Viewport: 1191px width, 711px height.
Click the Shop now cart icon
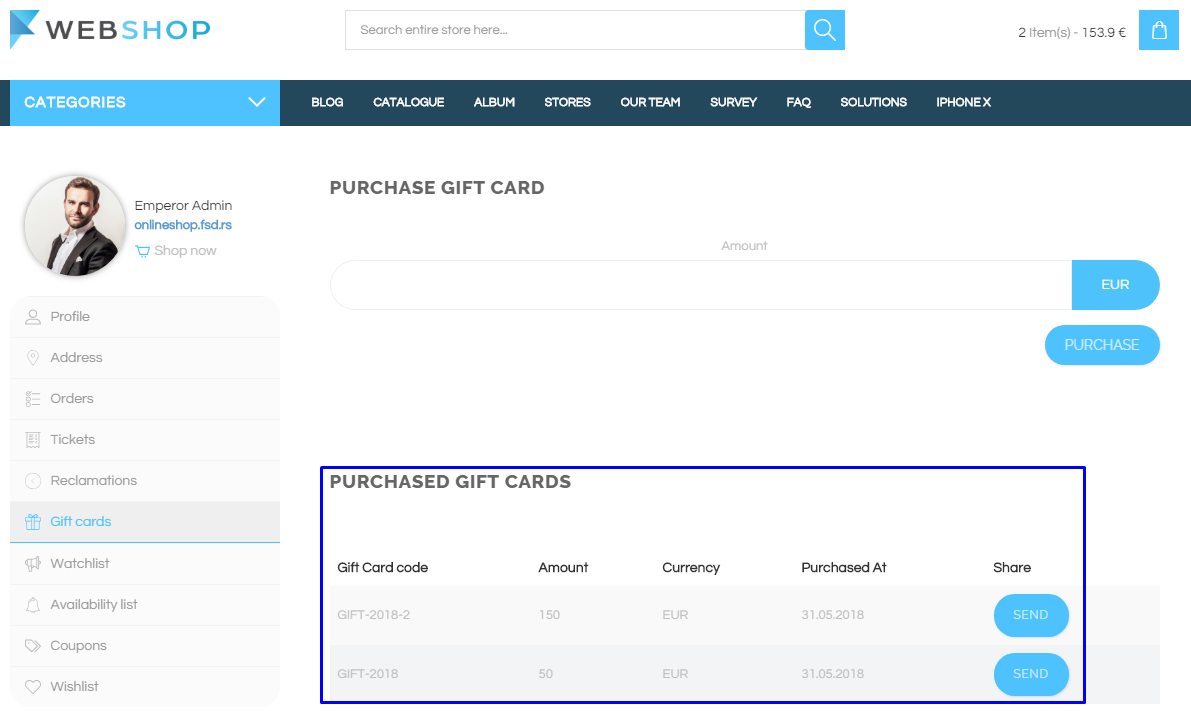pos(142,251)
